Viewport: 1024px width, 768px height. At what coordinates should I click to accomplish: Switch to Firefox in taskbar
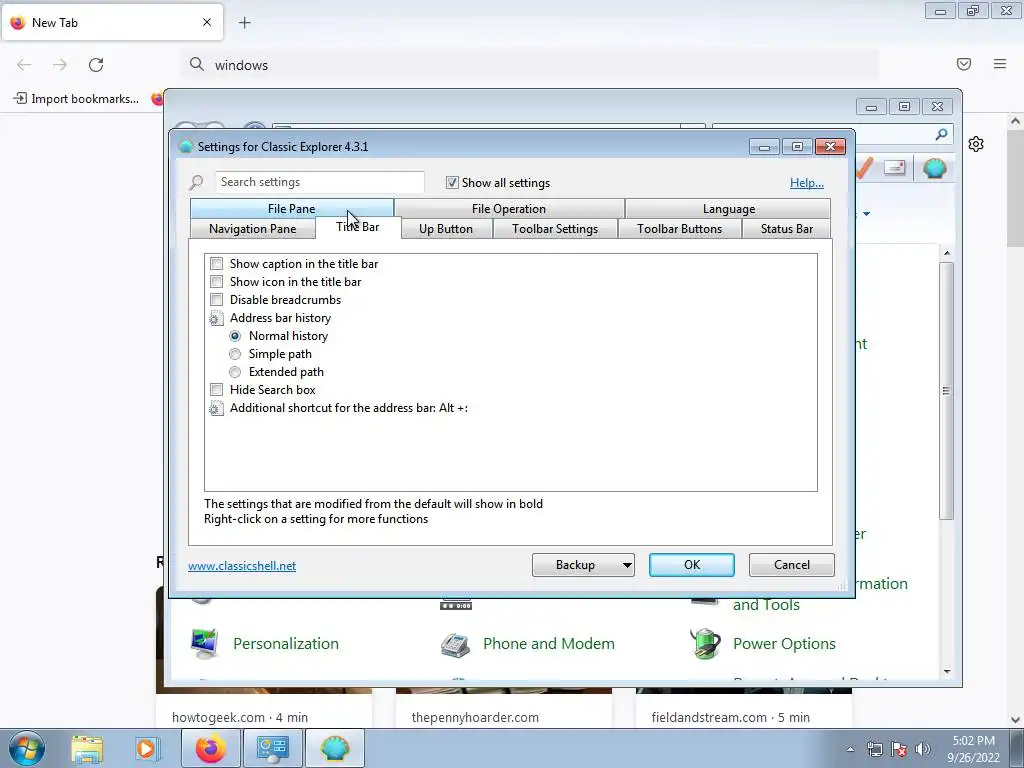[210, 748]
